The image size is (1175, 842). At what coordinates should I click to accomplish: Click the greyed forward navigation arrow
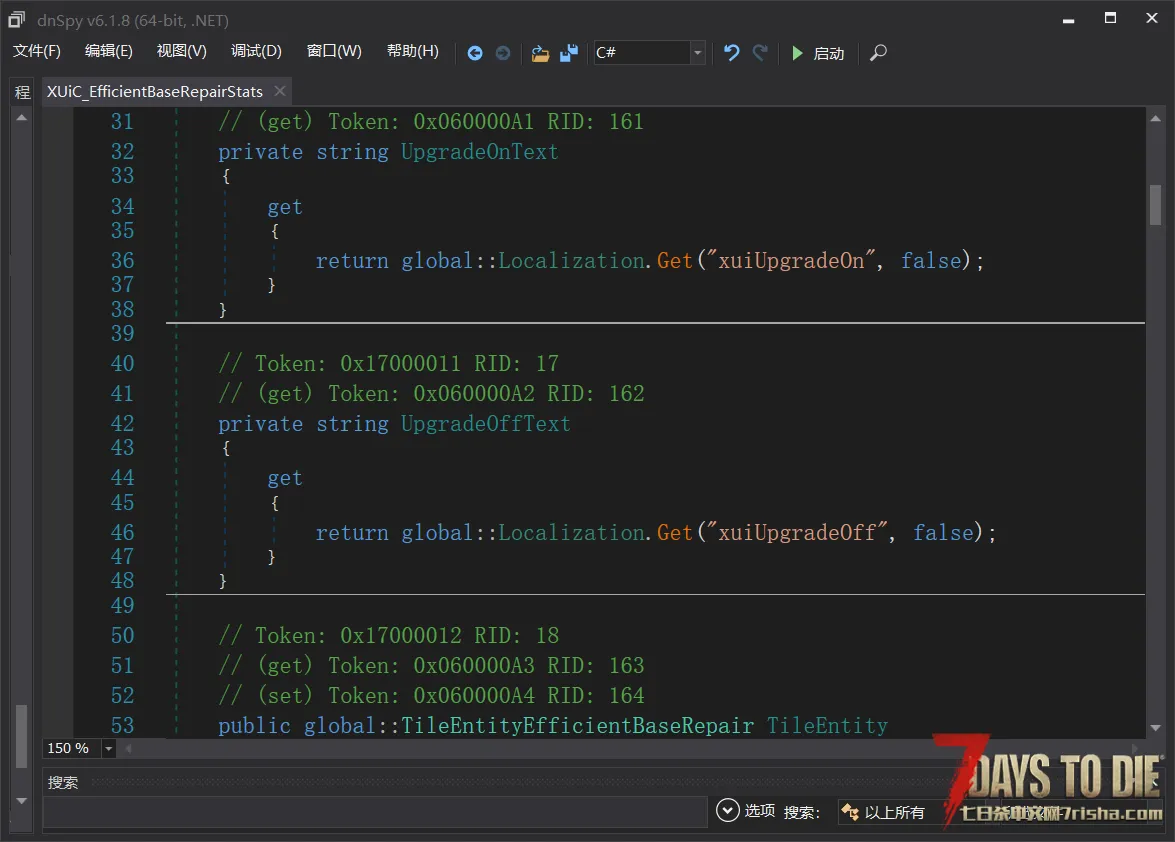click(x=503, y=52)
